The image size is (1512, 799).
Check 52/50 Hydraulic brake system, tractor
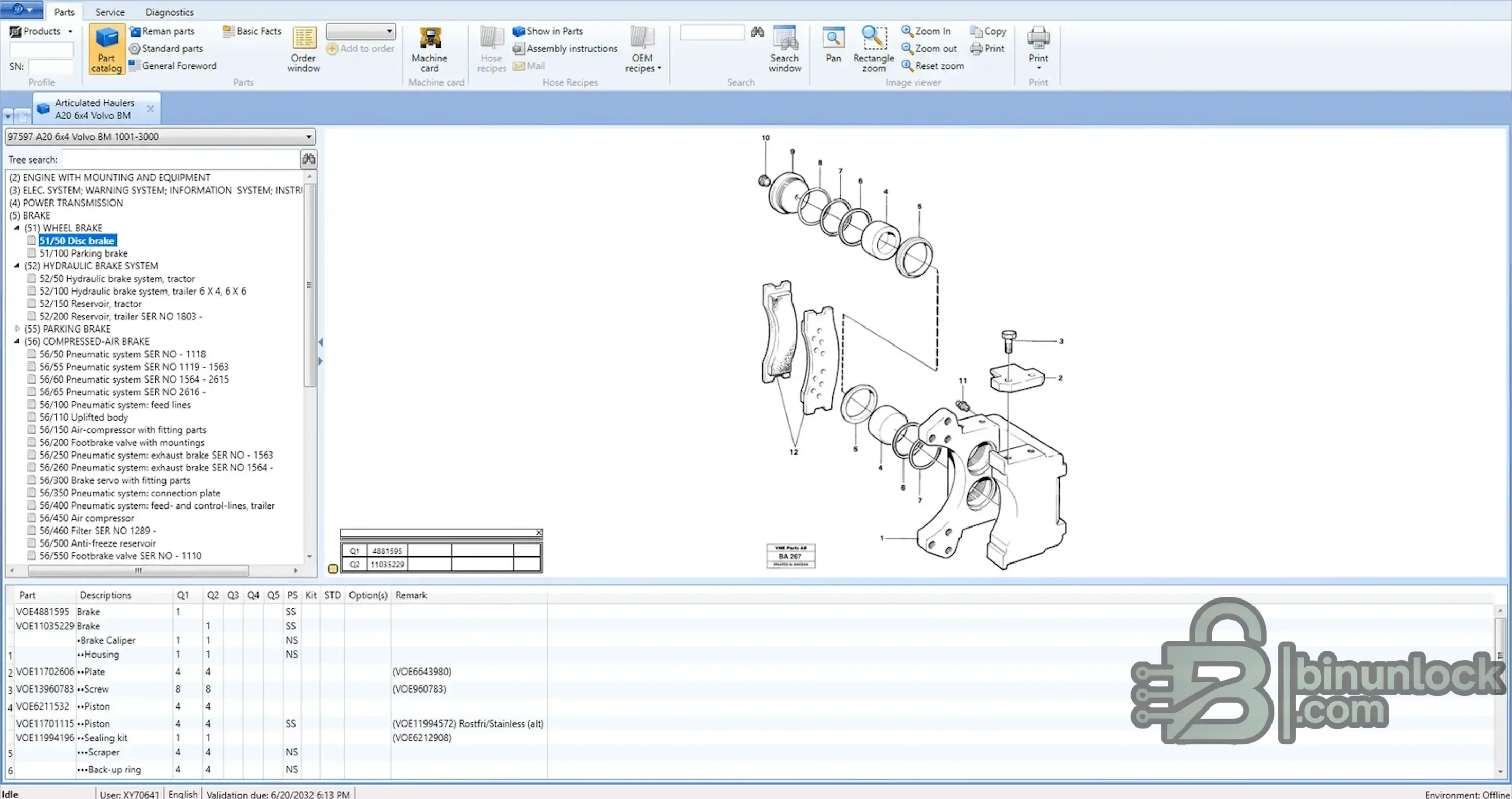pyautogui.click(x=32, y=278)
